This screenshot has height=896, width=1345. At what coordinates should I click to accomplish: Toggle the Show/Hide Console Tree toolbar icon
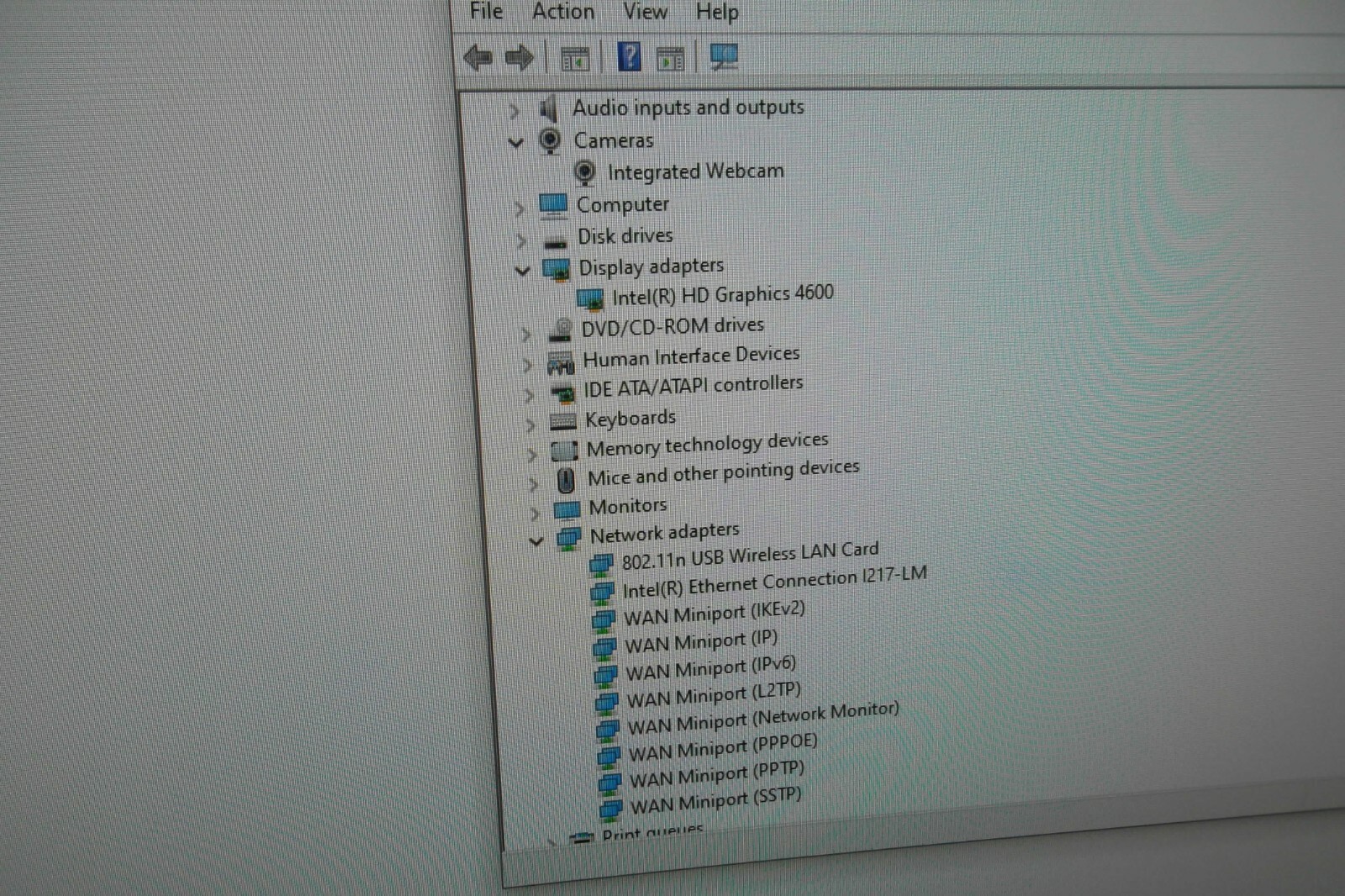coord(575,59)
